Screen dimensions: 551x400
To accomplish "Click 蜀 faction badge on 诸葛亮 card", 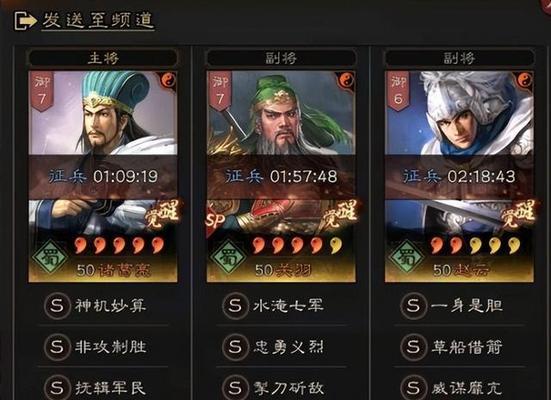I will [x=50, y=258].
